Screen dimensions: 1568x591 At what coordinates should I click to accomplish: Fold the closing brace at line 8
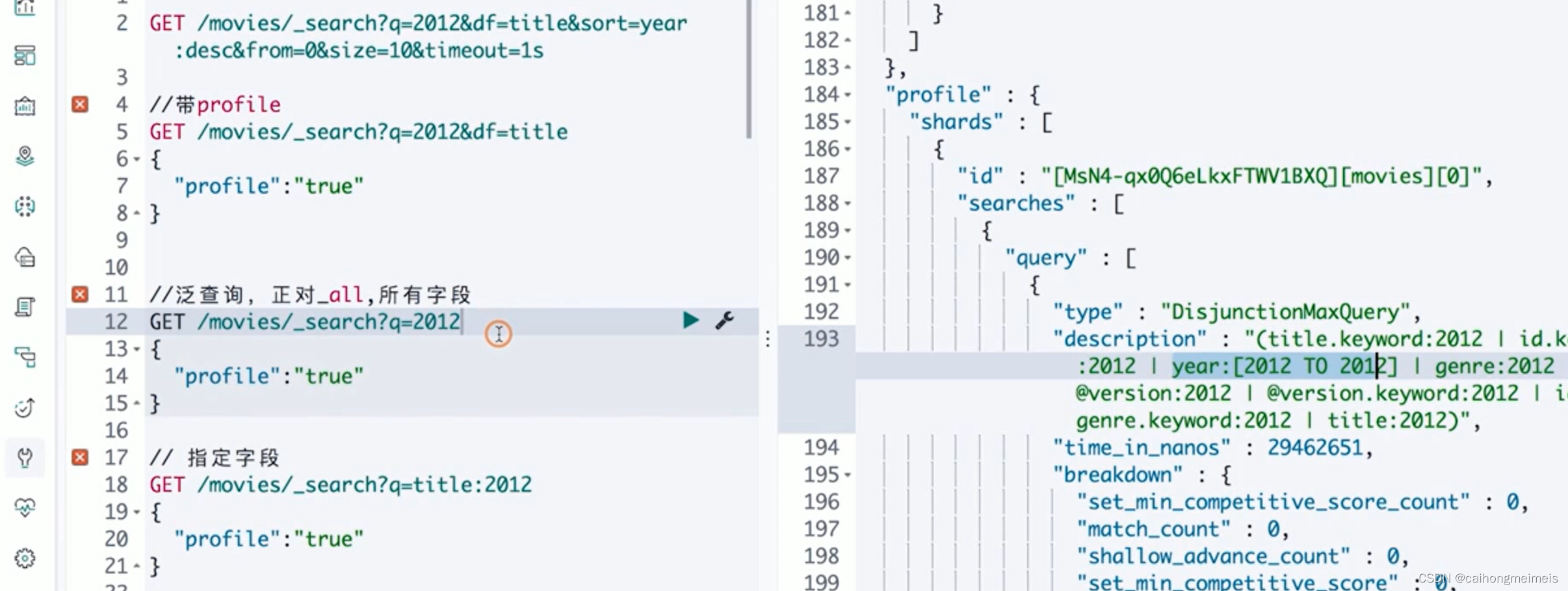137,213
